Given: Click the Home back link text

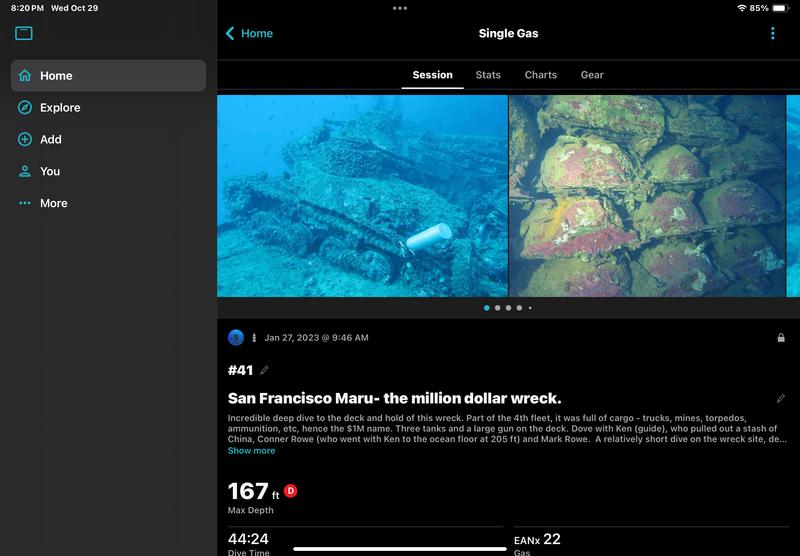Looking at the screenshot, I should tap(257, 33).
